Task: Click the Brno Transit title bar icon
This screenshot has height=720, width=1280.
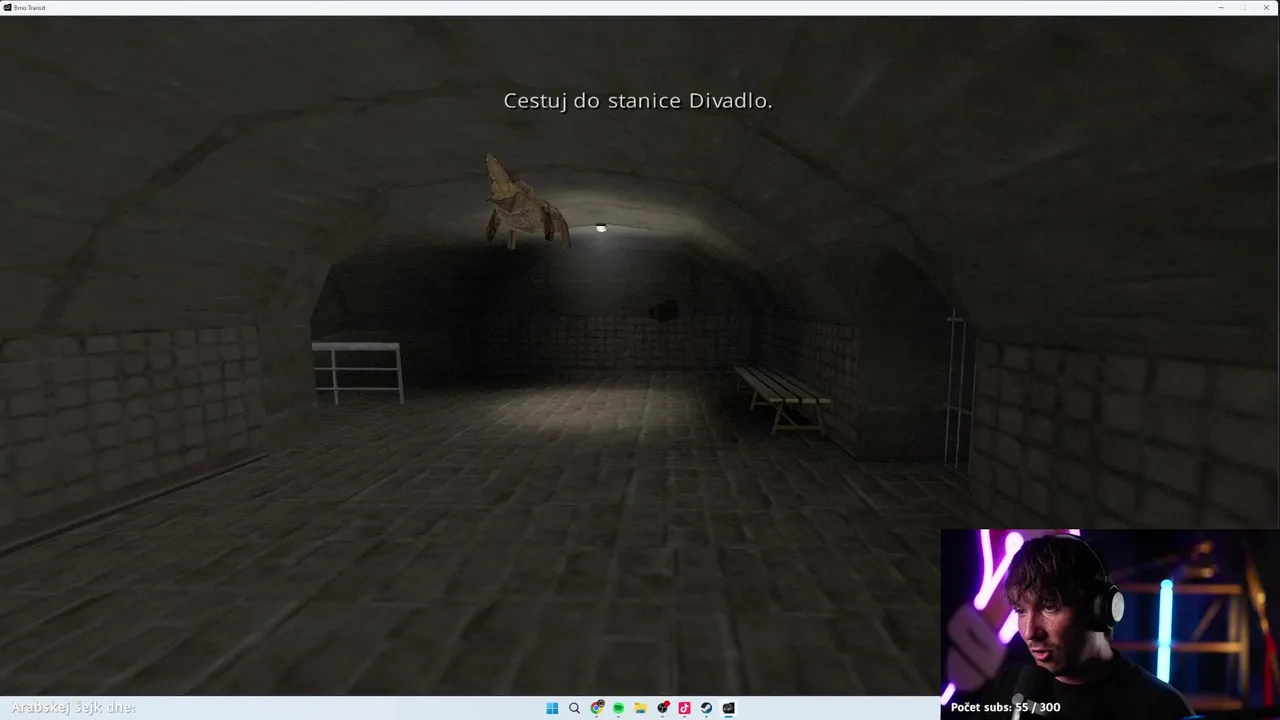Action: click(7, 7)
